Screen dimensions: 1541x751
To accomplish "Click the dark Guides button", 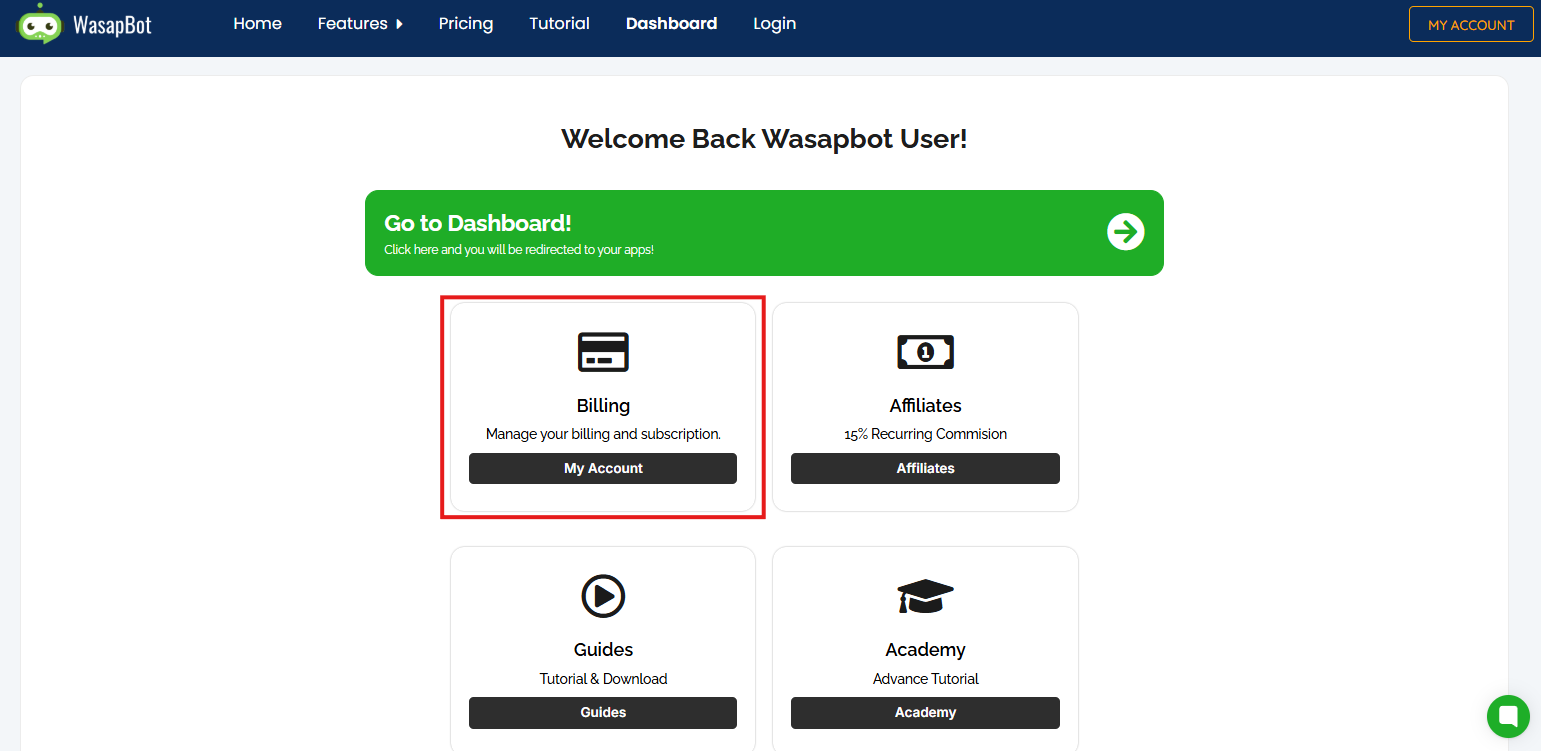I will click(x=603, y=712).
